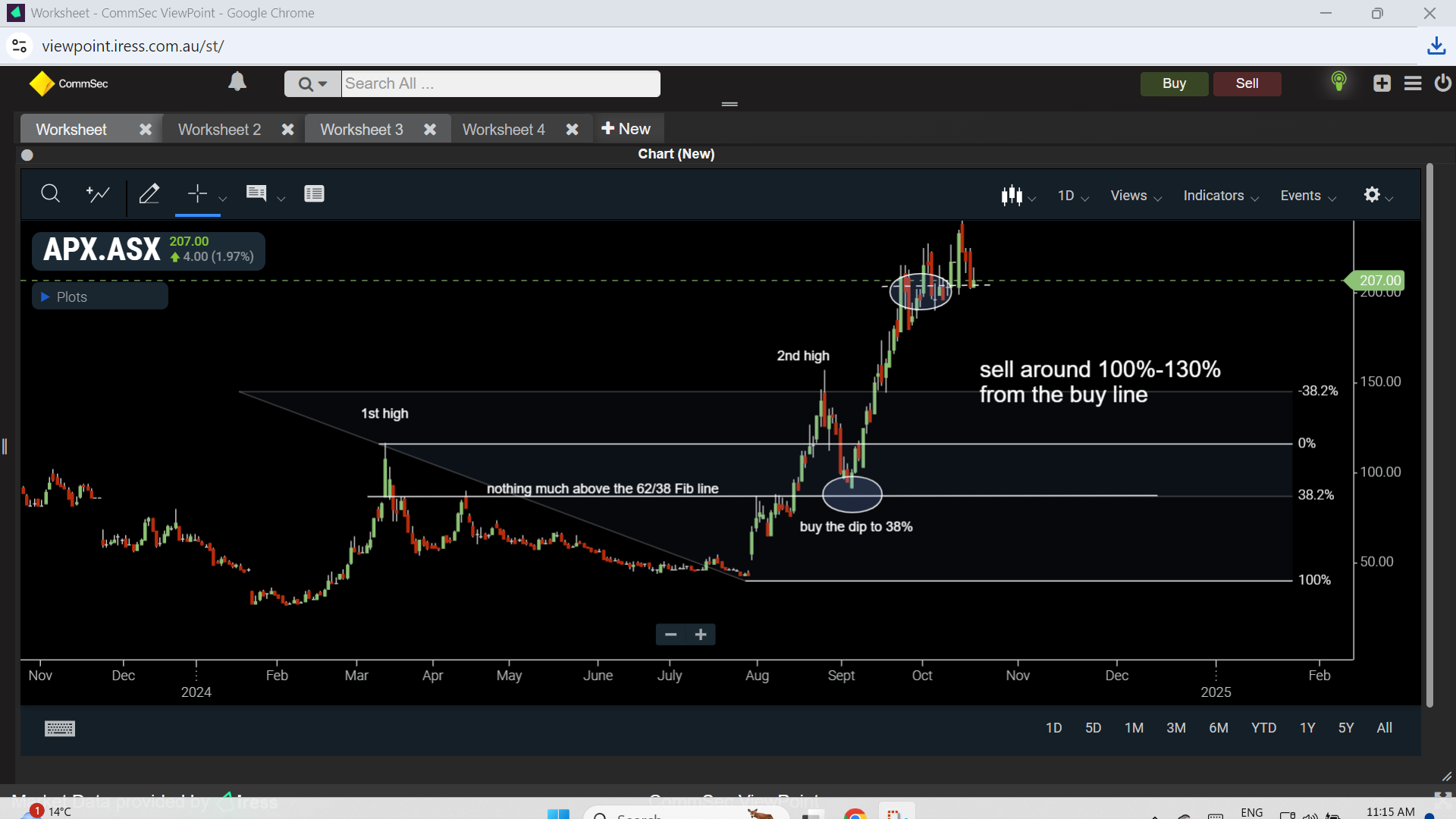1456x819 pixels.
Task: Click the chart search magnifier icon
Action: [x=50, y=194]
